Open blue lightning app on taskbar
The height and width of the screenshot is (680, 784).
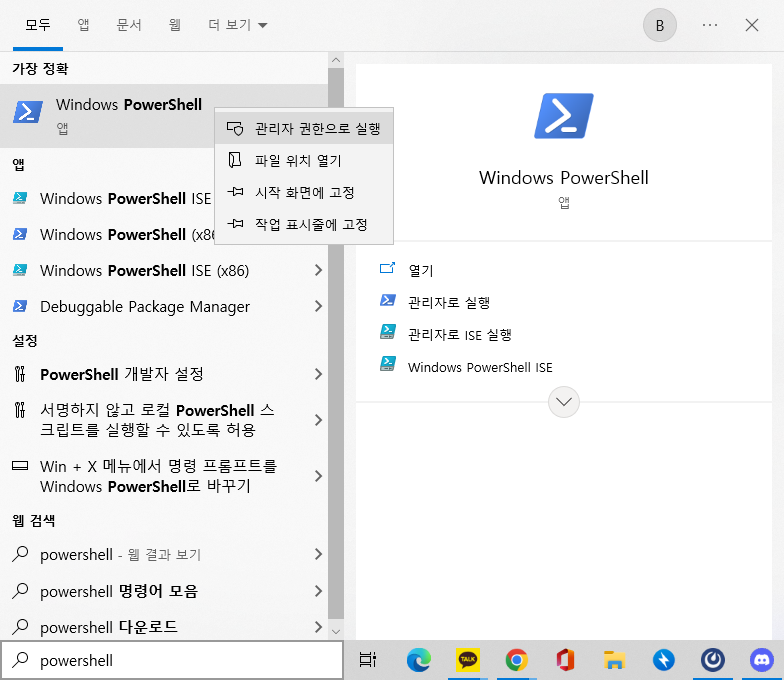(x=664, y=660)
